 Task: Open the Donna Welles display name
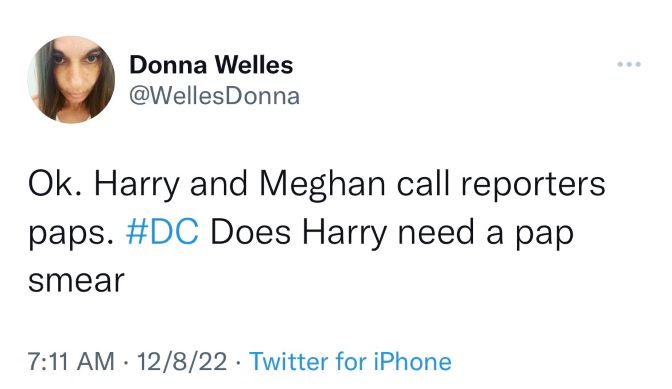click(211, 65)
